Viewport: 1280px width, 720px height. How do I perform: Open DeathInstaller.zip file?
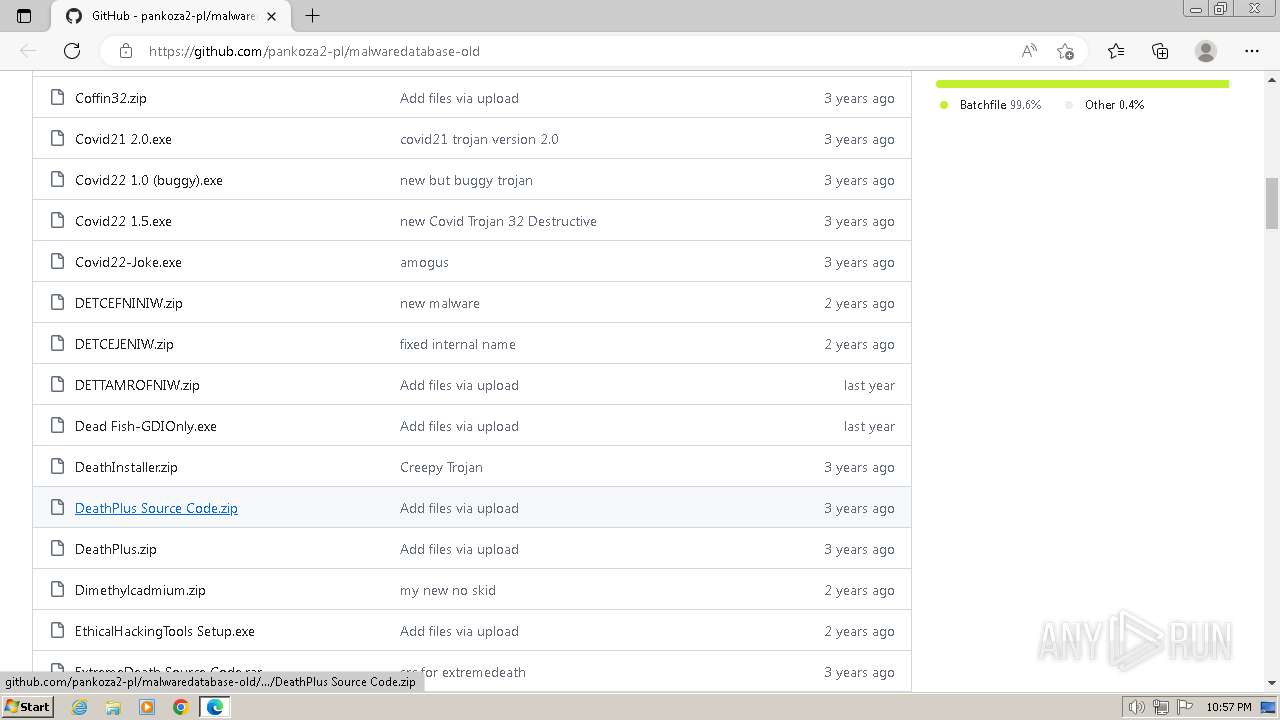coord(126,467)
